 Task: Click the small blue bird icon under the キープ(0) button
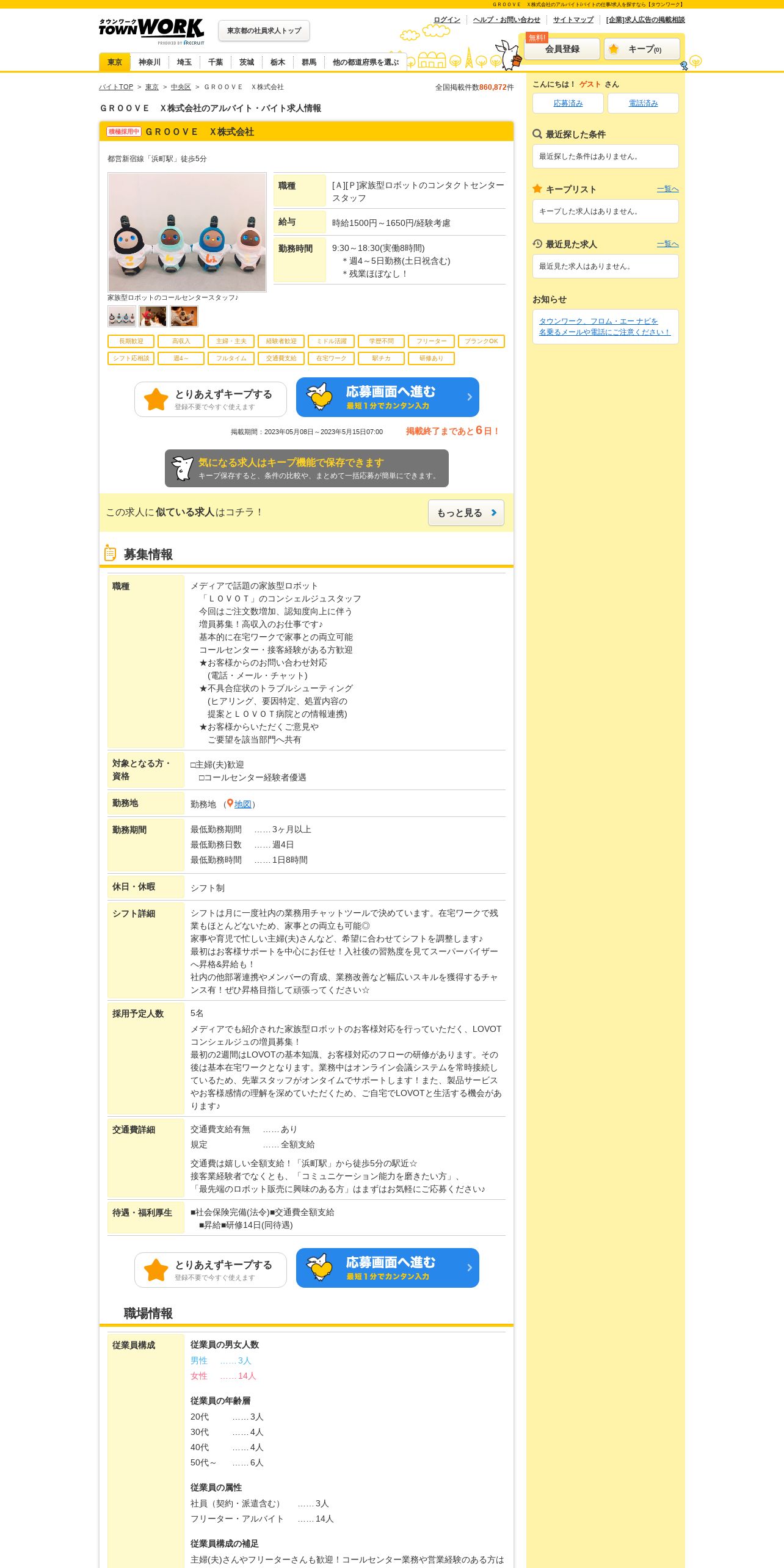(684, 65)
